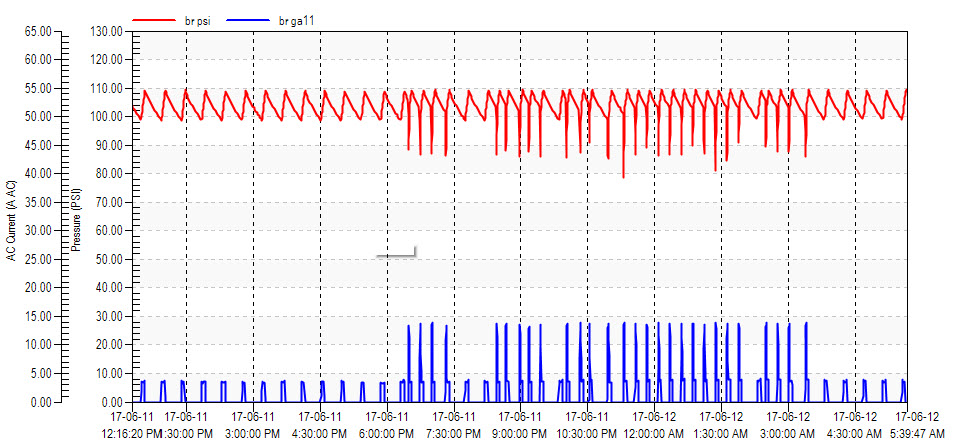Click the '3:00:00 AM' time label
The height and width of the screenshot is (445, 953).
point(788,434)
